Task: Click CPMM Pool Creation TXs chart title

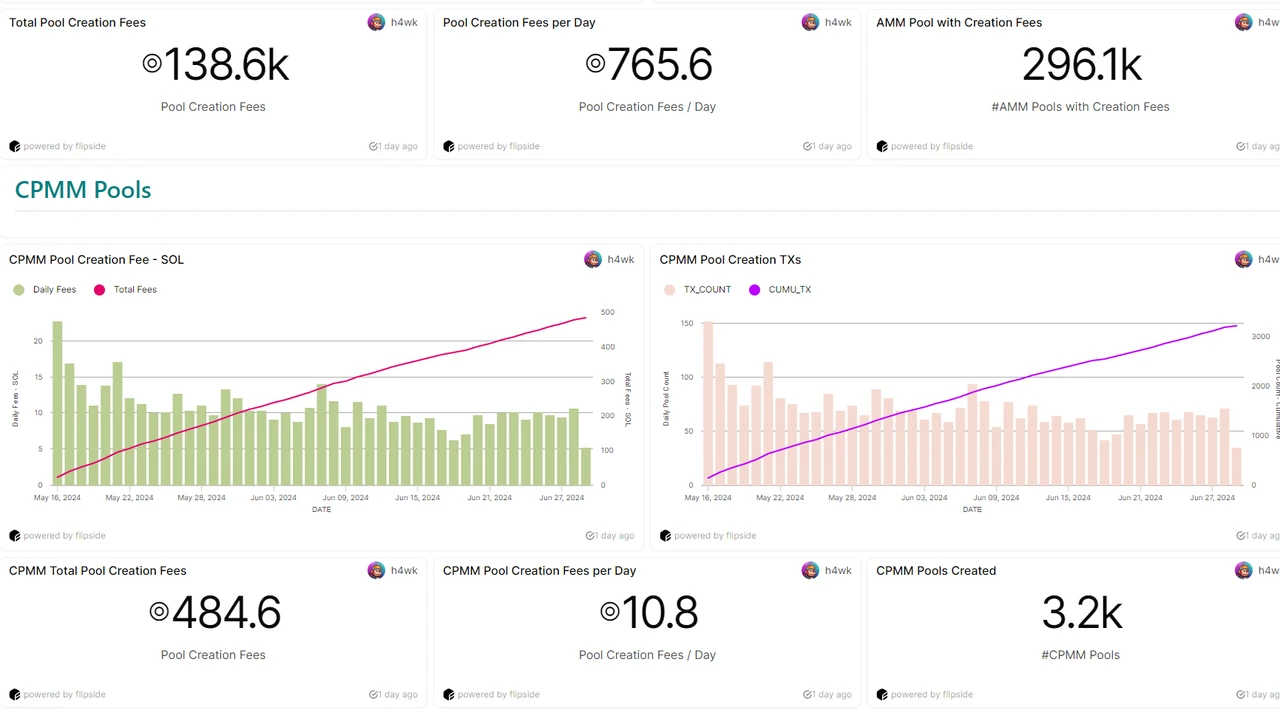Action: point(730,260)
